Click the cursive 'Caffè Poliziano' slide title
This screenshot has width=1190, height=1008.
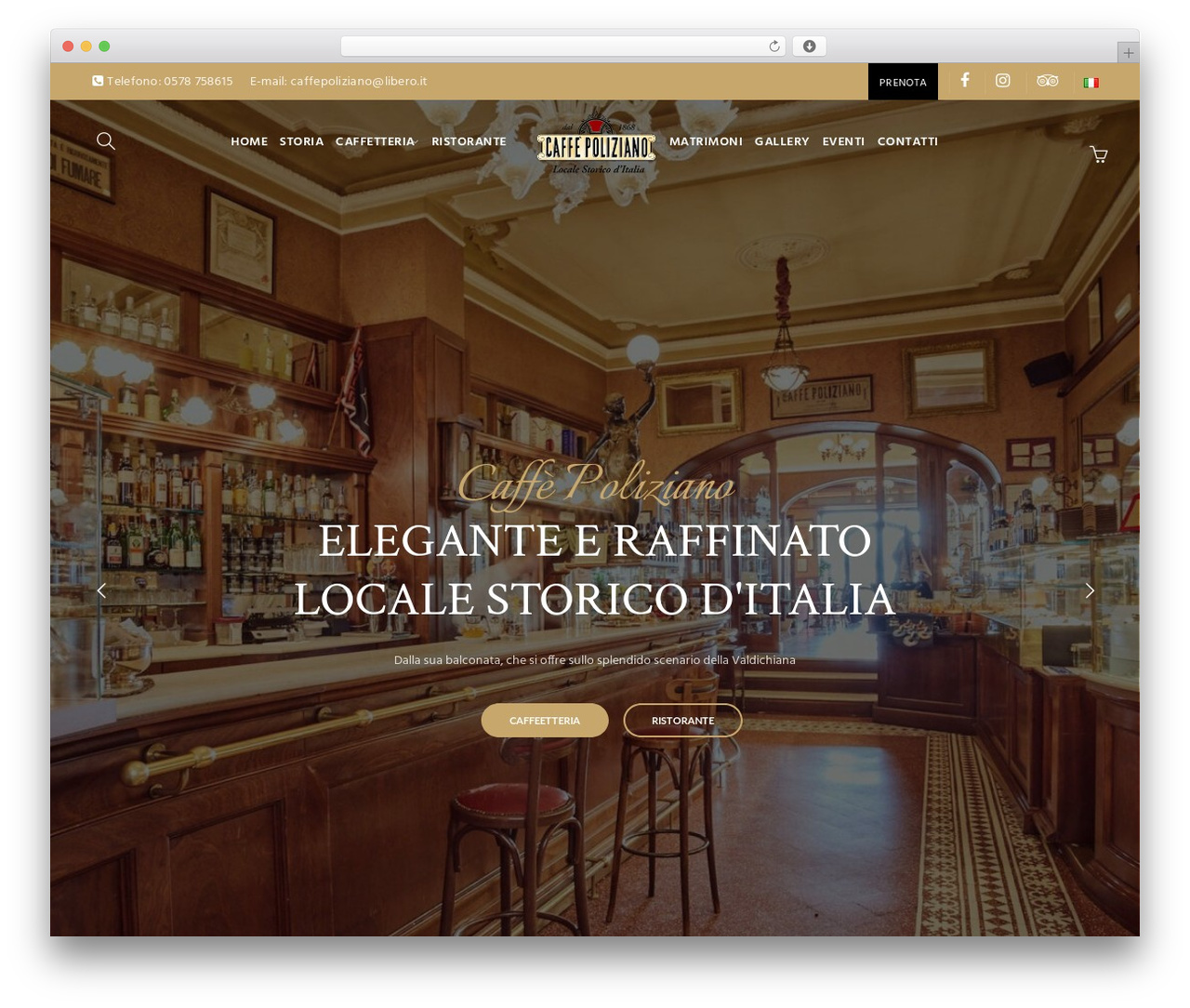[596, 484]
